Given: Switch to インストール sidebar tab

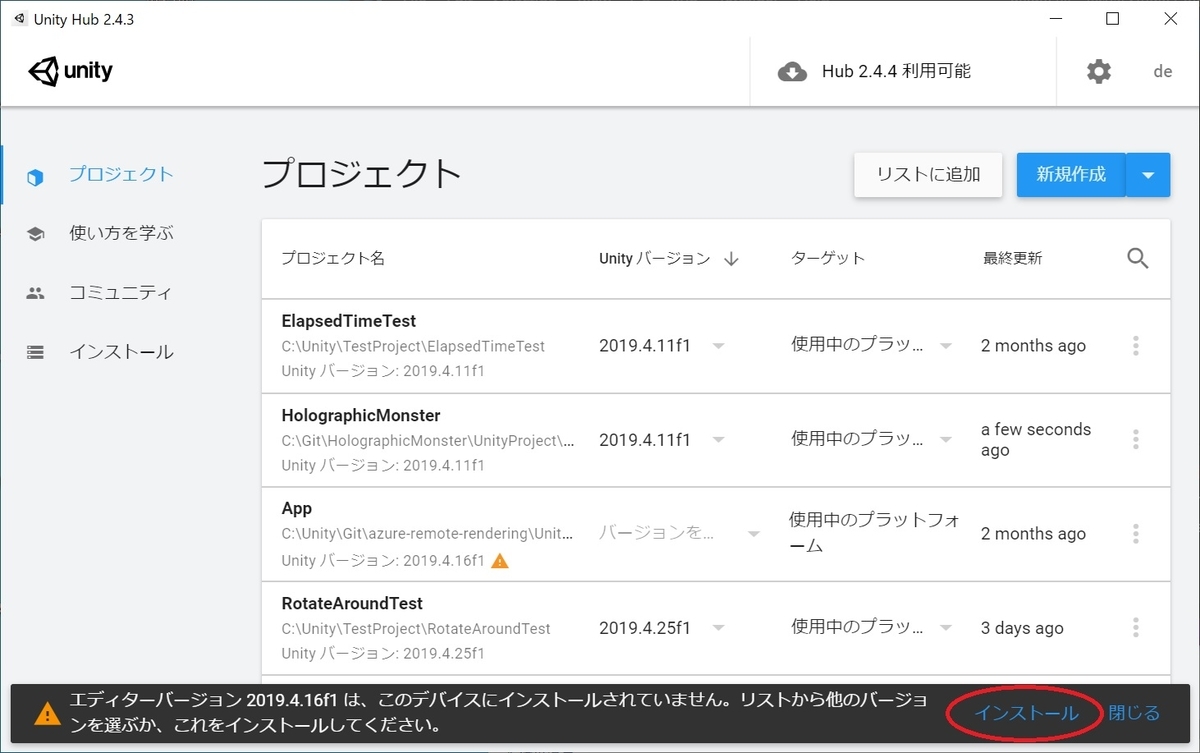Looking at the screenshot, I should [x=120, y=352].
